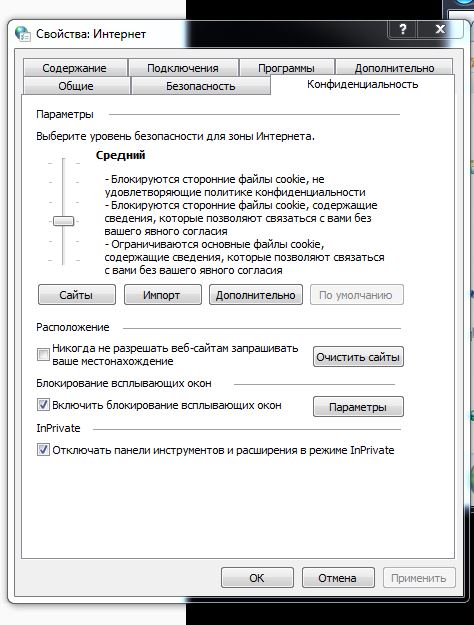Switch to the Содержание tab
The image size is (474, 625).
(x=75, y=67)
